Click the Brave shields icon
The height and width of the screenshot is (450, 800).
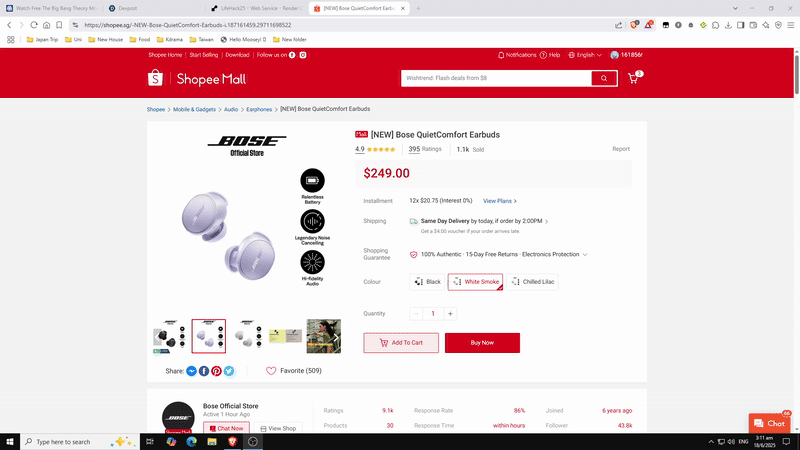pyautogui.click(x=634, y=25)
